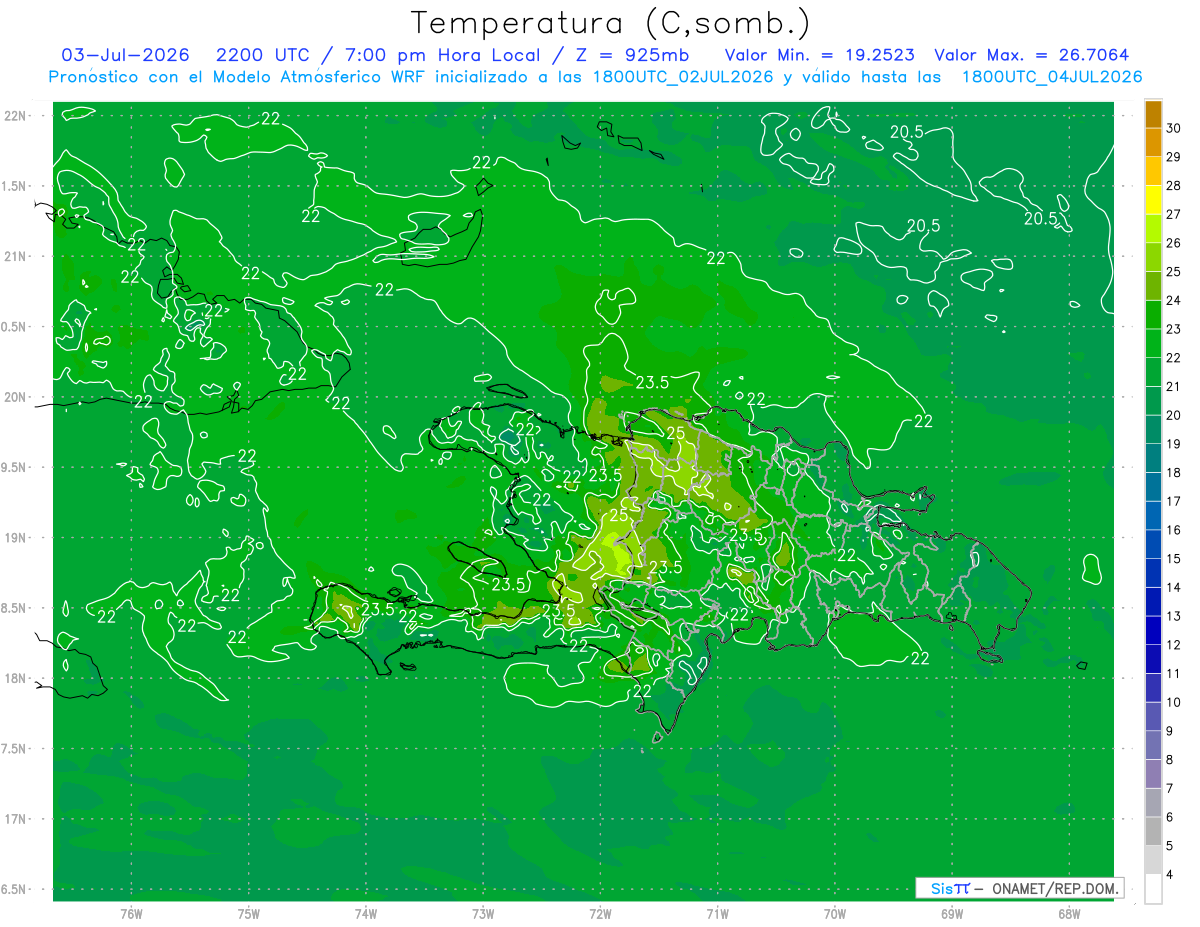Click the '69W' longitude axis label
The height and width of the screenshot is (927, 1200).
(x=951, y=913)
